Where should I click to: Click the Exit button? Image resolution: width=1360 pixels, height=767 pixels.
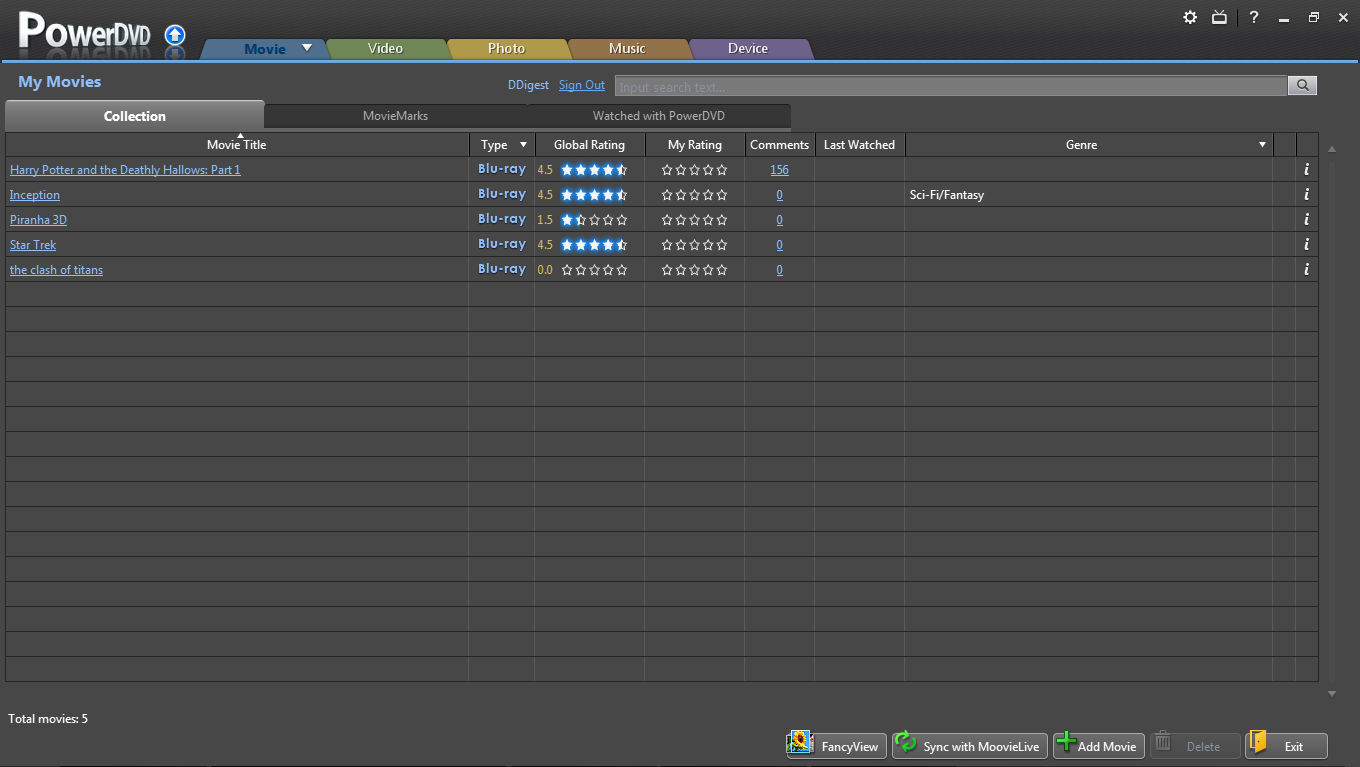tap(1286, 746)
